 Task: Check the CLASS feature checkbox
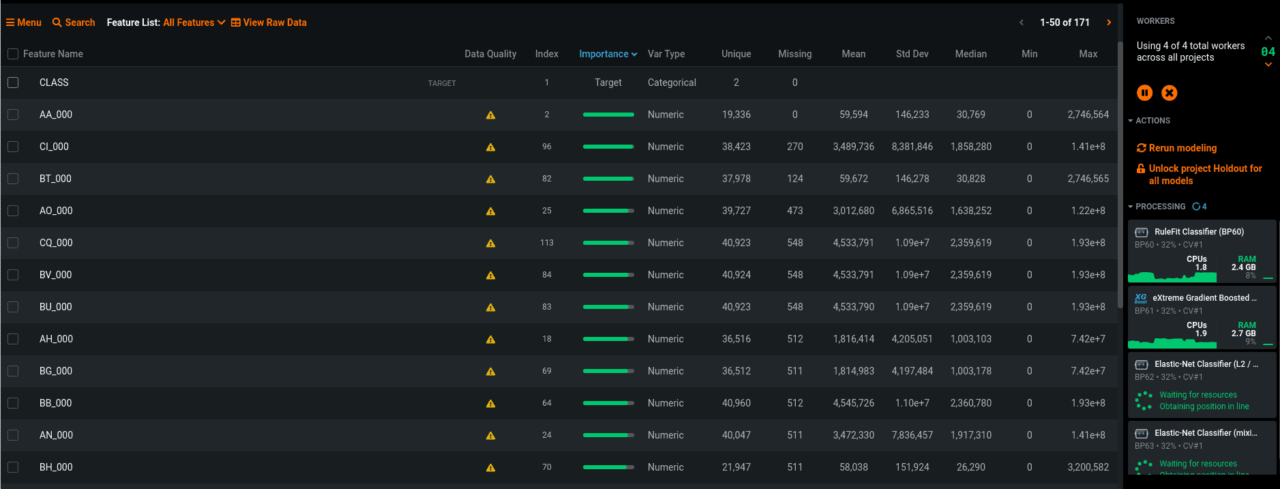(13, 83)
